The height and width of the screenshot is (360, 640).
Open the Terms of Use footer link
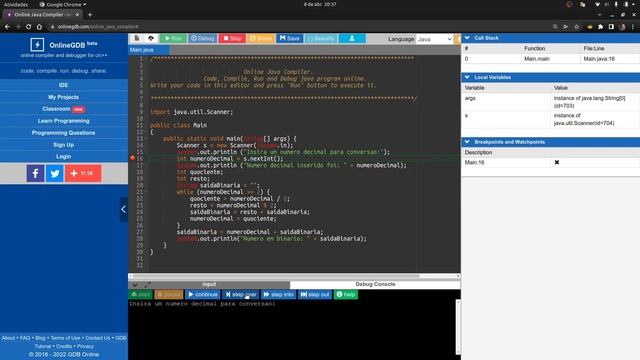coord(65,338)
